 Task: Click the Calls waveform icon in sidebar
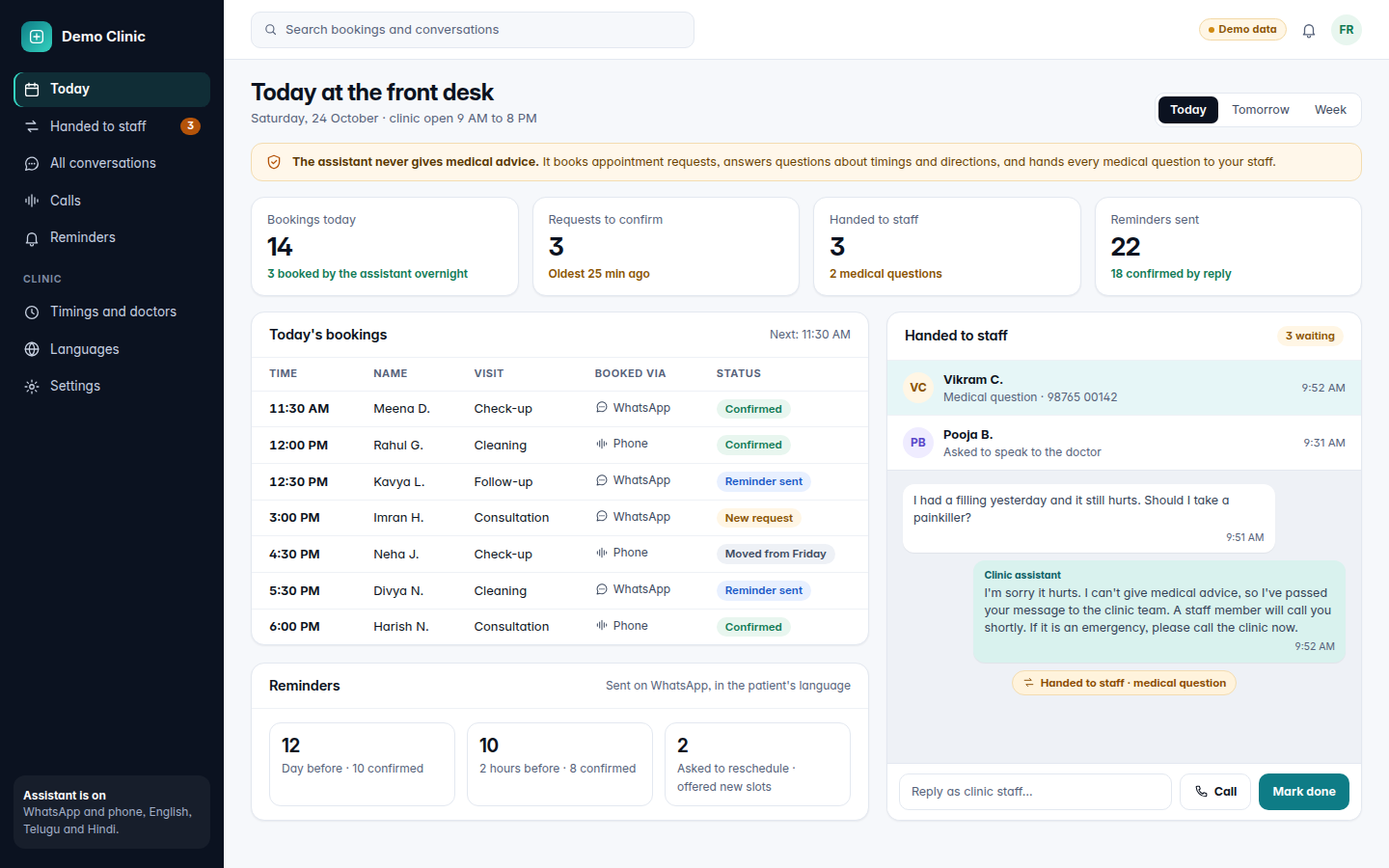32,201
